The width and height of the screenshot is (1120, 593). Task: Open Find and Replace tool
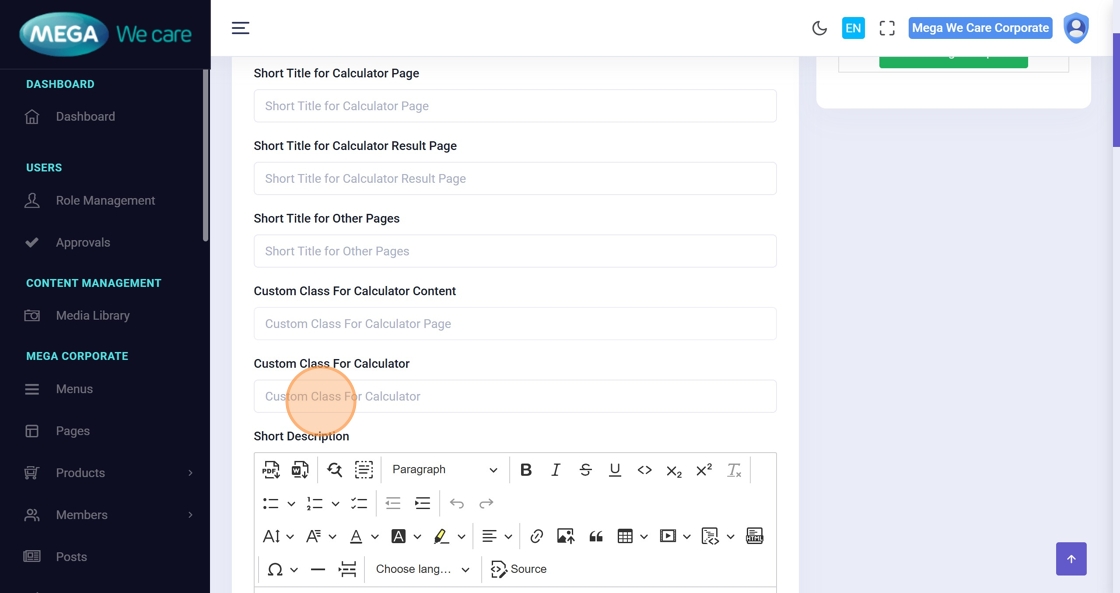(x=334, y=470)
